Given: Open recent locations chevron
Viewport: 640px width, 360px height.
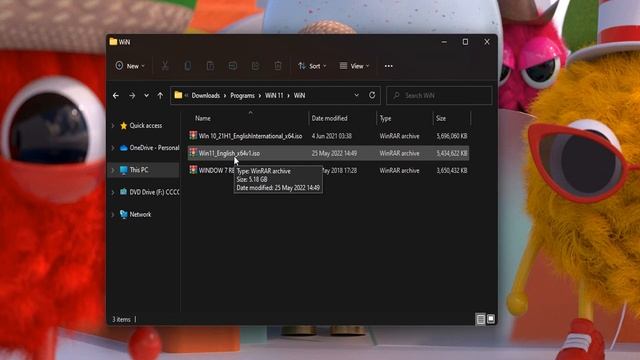Looking at the screenshot, I should pos(146,96).
